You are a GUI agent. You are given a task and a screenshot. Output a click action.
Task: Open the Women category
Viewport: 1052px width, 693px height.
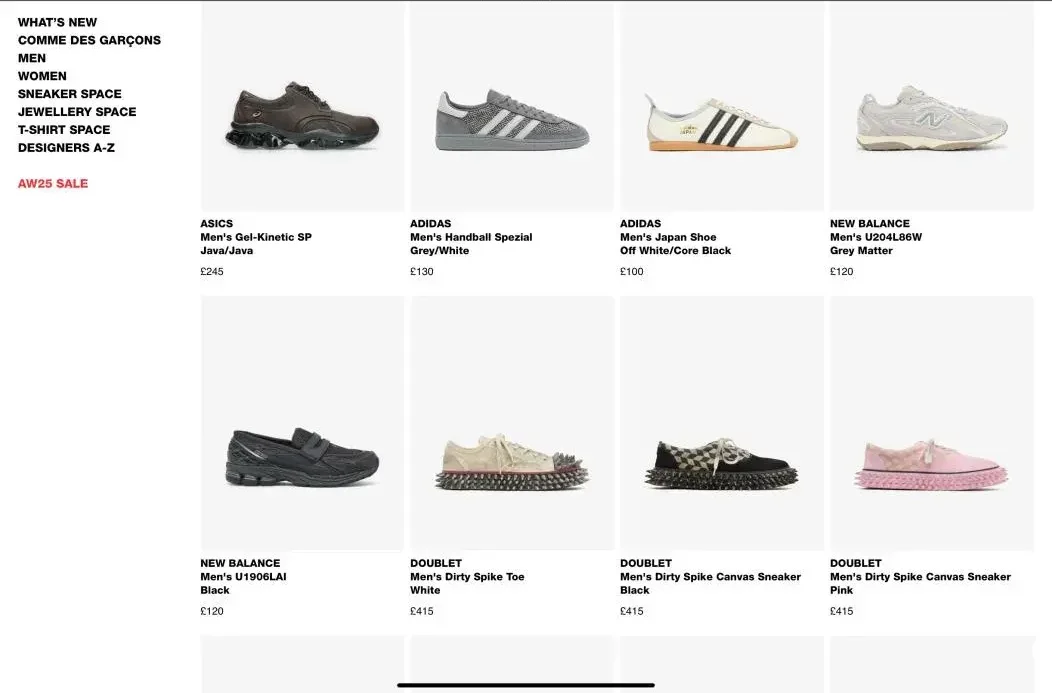tap(42, 76)
